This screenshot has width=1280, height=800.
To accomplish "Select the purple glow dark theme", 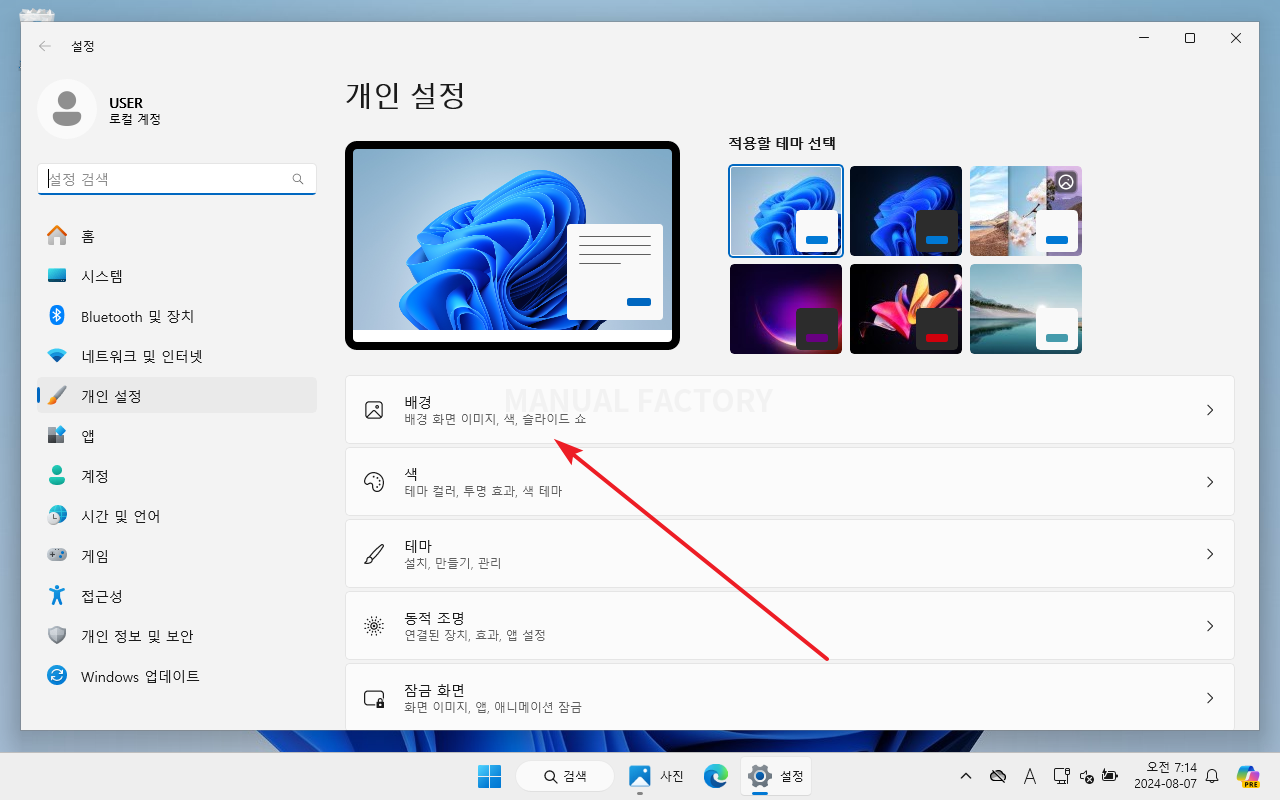I will coord(786,309).
